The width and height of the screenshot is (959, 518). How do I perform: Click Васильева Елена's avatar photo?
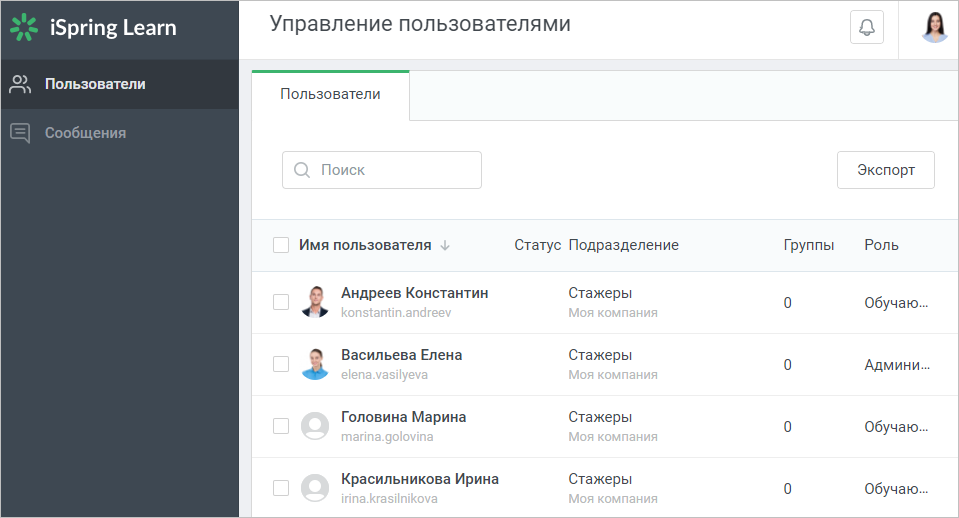coord(315,364)
